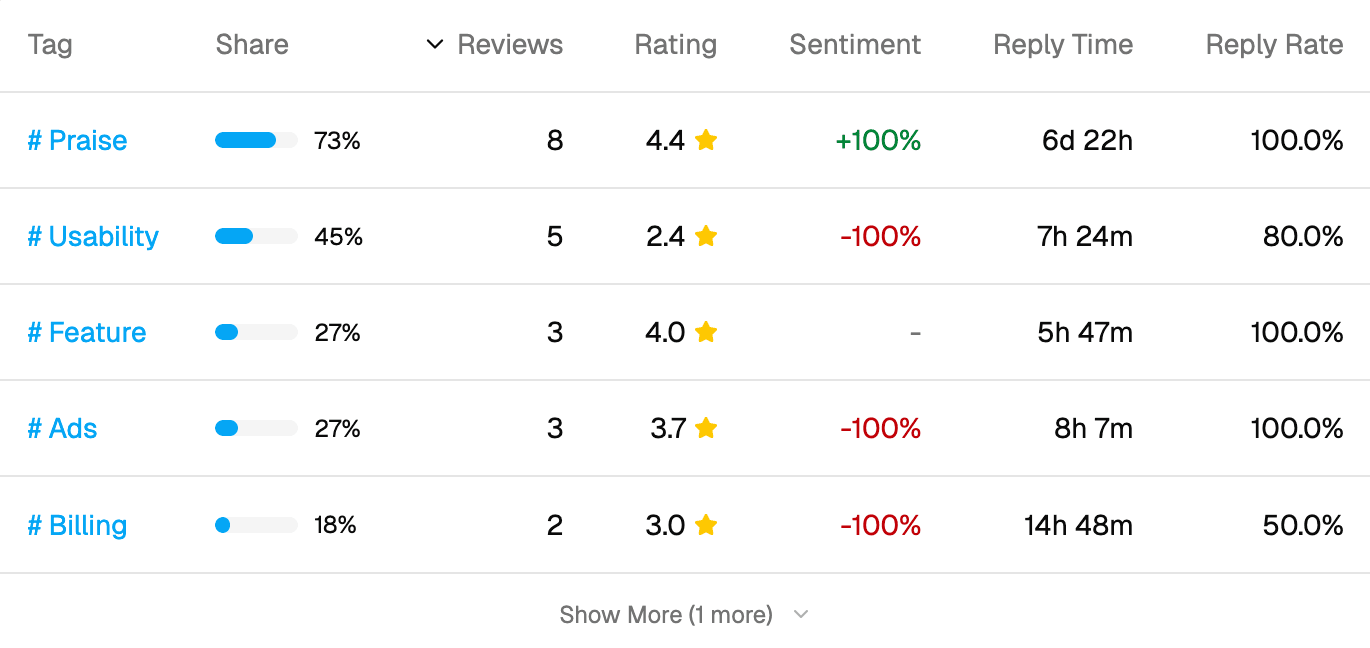Click the hashtag symbol before Feature
Viewport: 1370px width, 648px height.
click(35, 332)
